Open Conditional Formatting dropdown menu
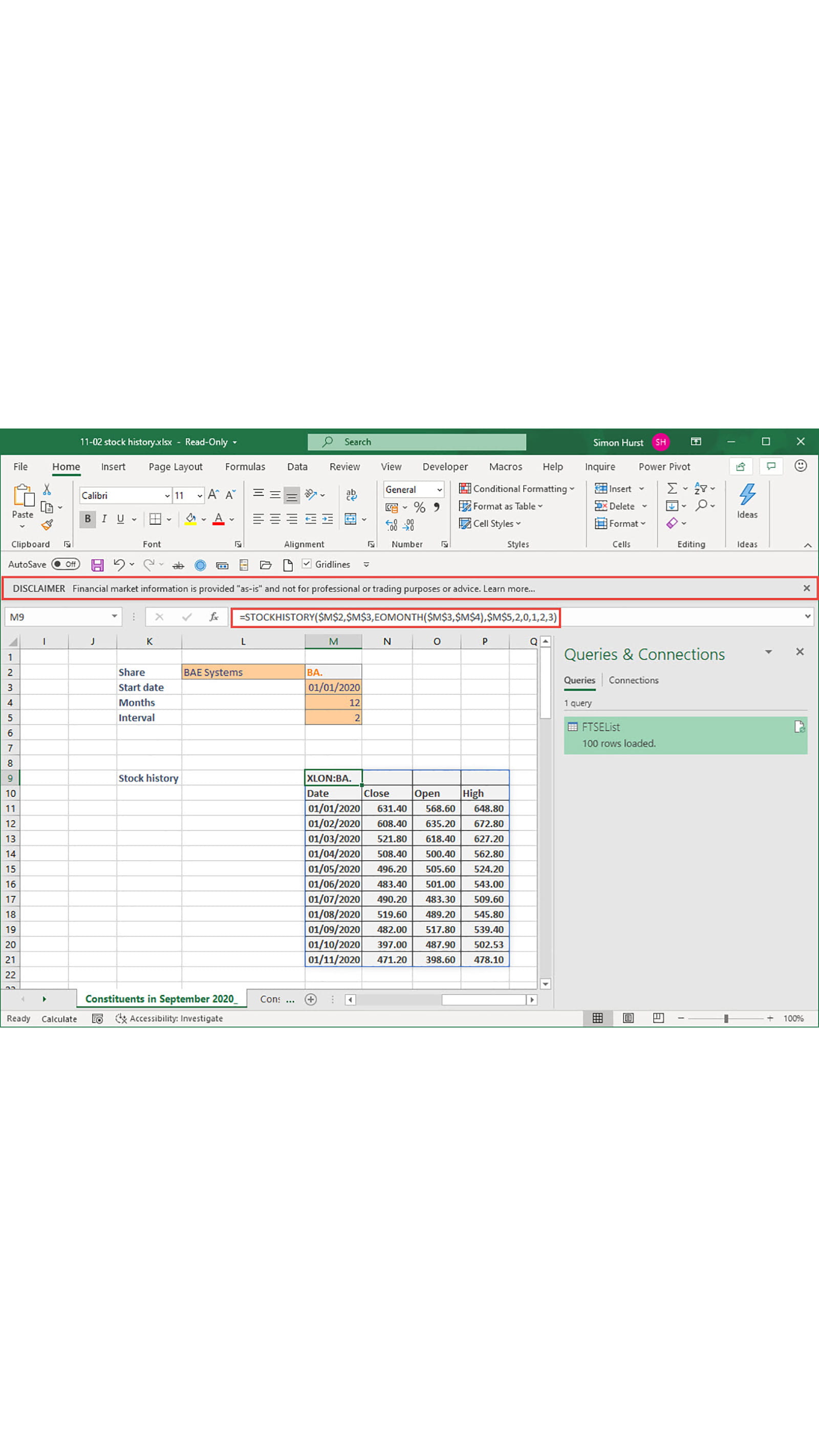This screenshot has height=1456, width=819. point(517,488)
